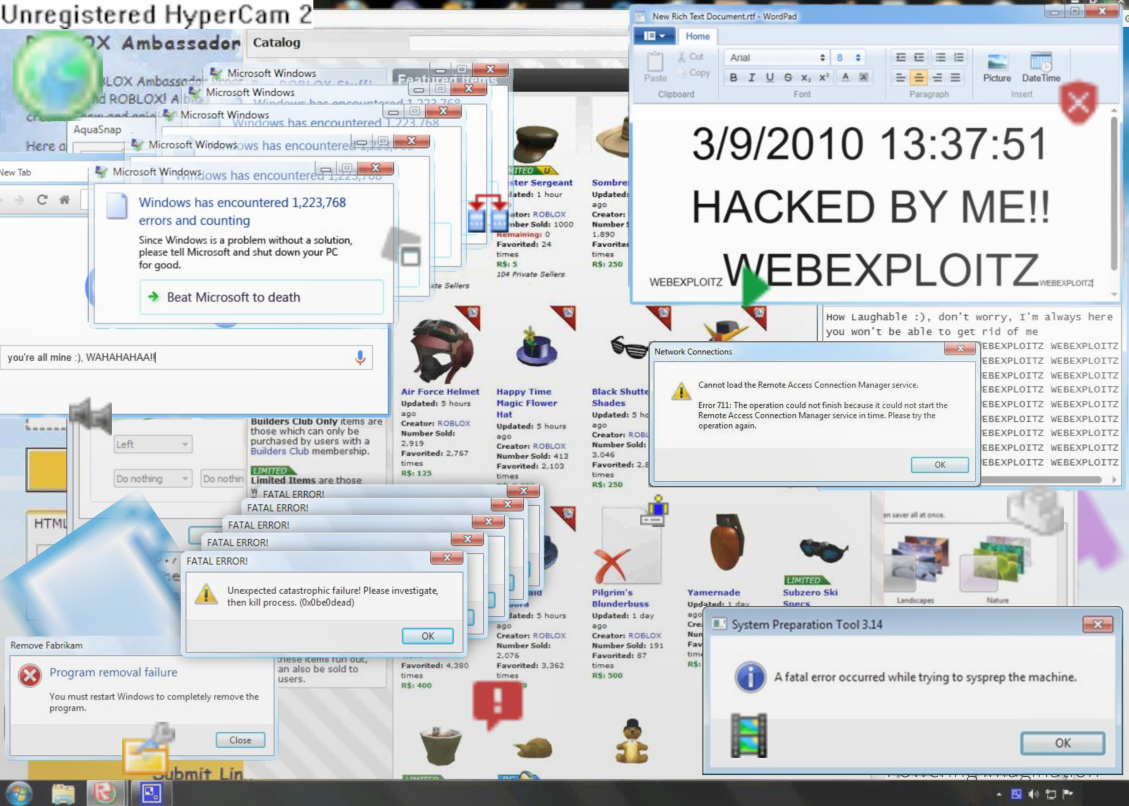Toggle Italic in WordPad ribbon
This screenshot has height=806, width=1129.
coord(751,77)
